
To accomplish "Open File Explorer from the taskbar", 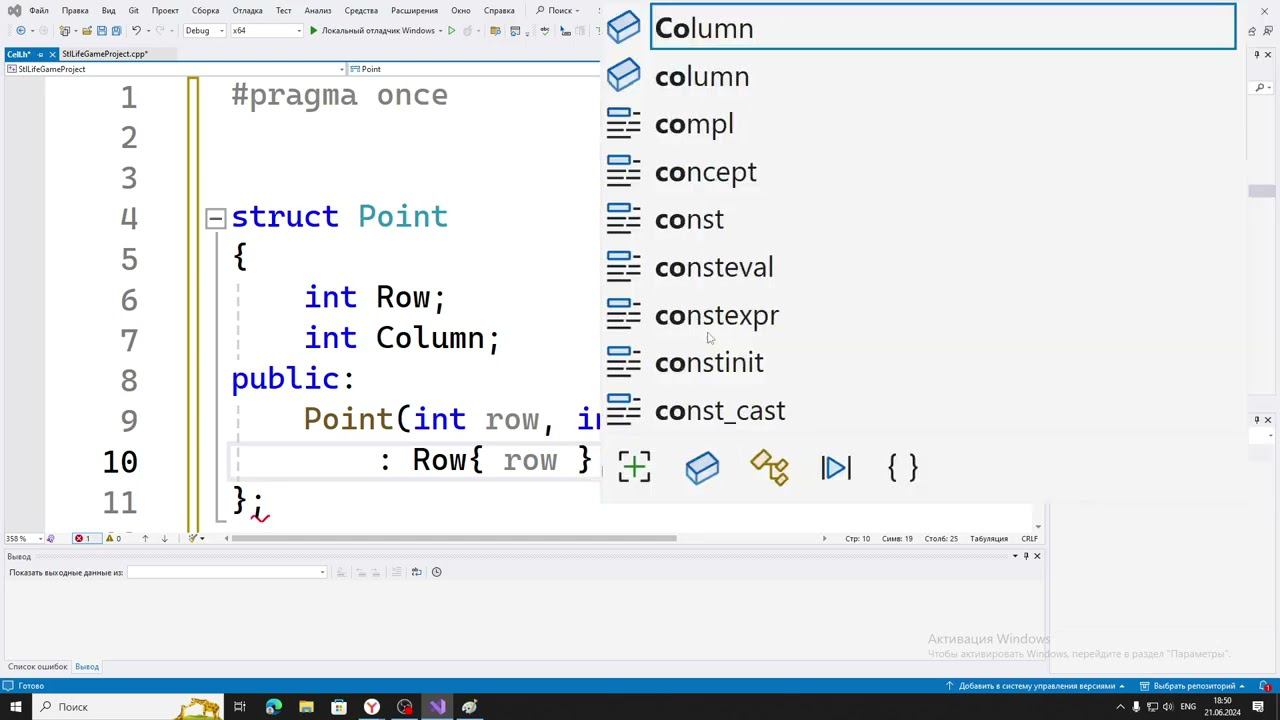I will click(x=306, y=707).
